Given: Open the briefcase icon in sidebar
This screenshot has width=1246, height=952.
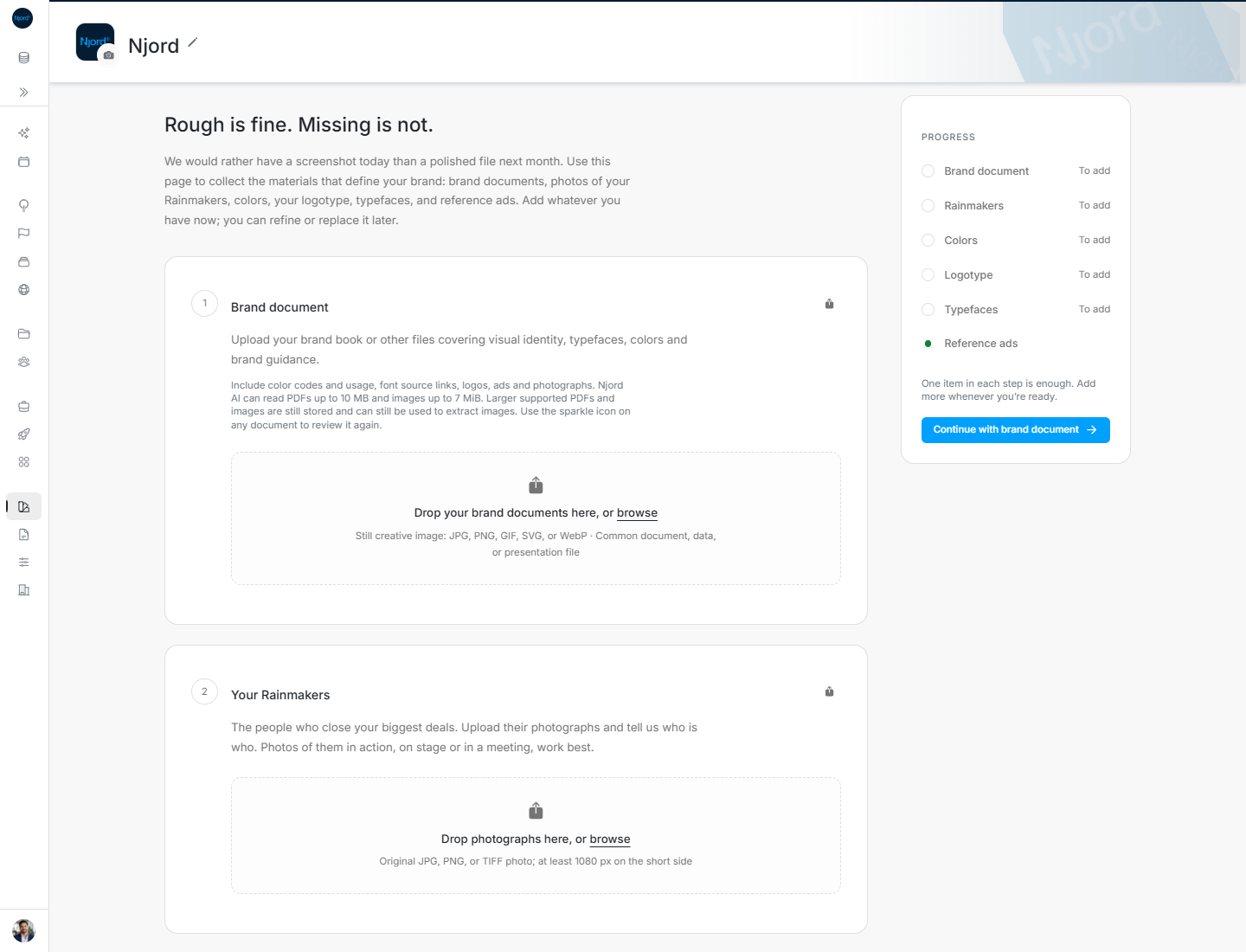Looking at the screenshot, I should click(23, 406).
